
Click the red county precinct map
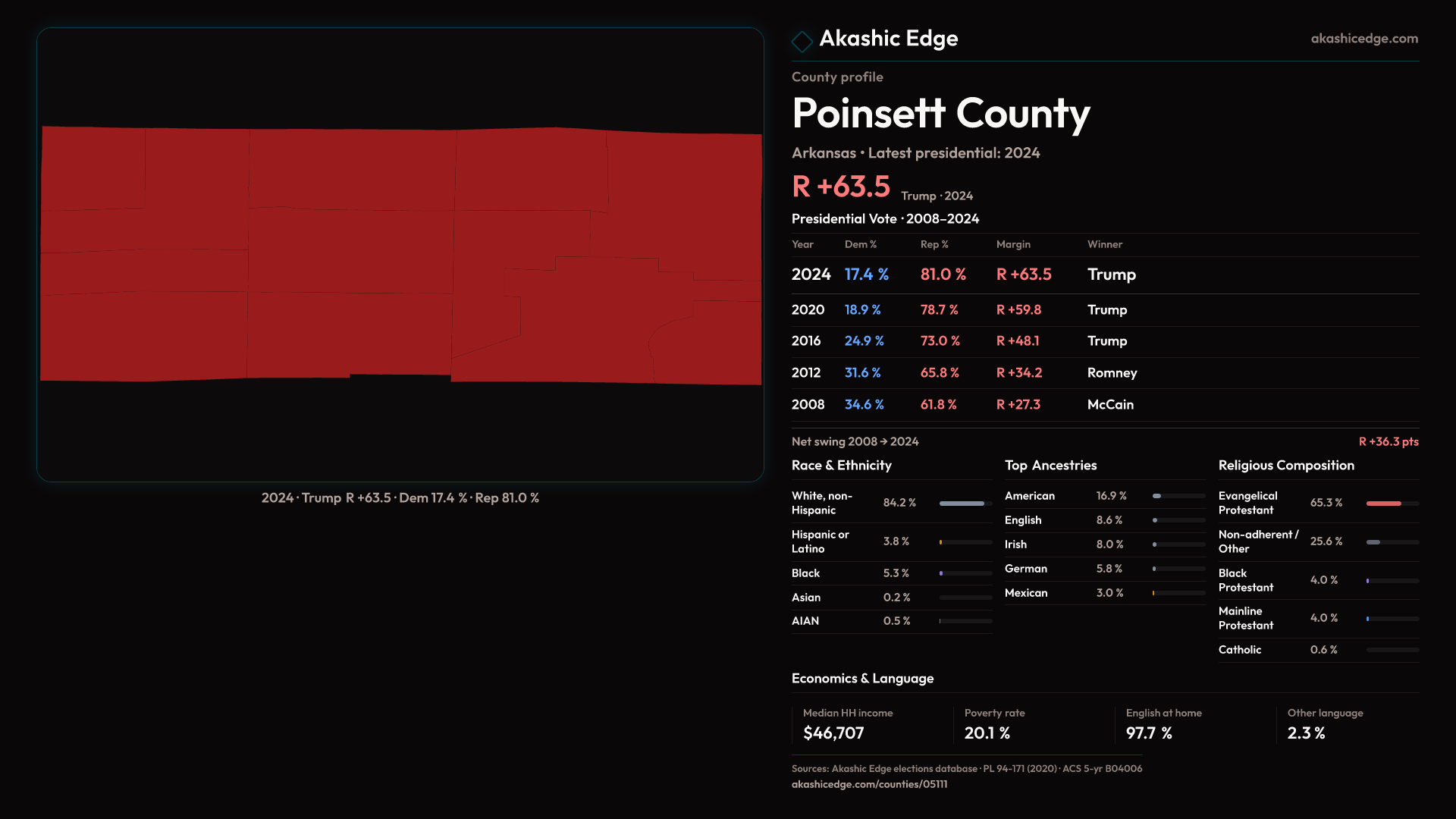(x=400, y=255)
